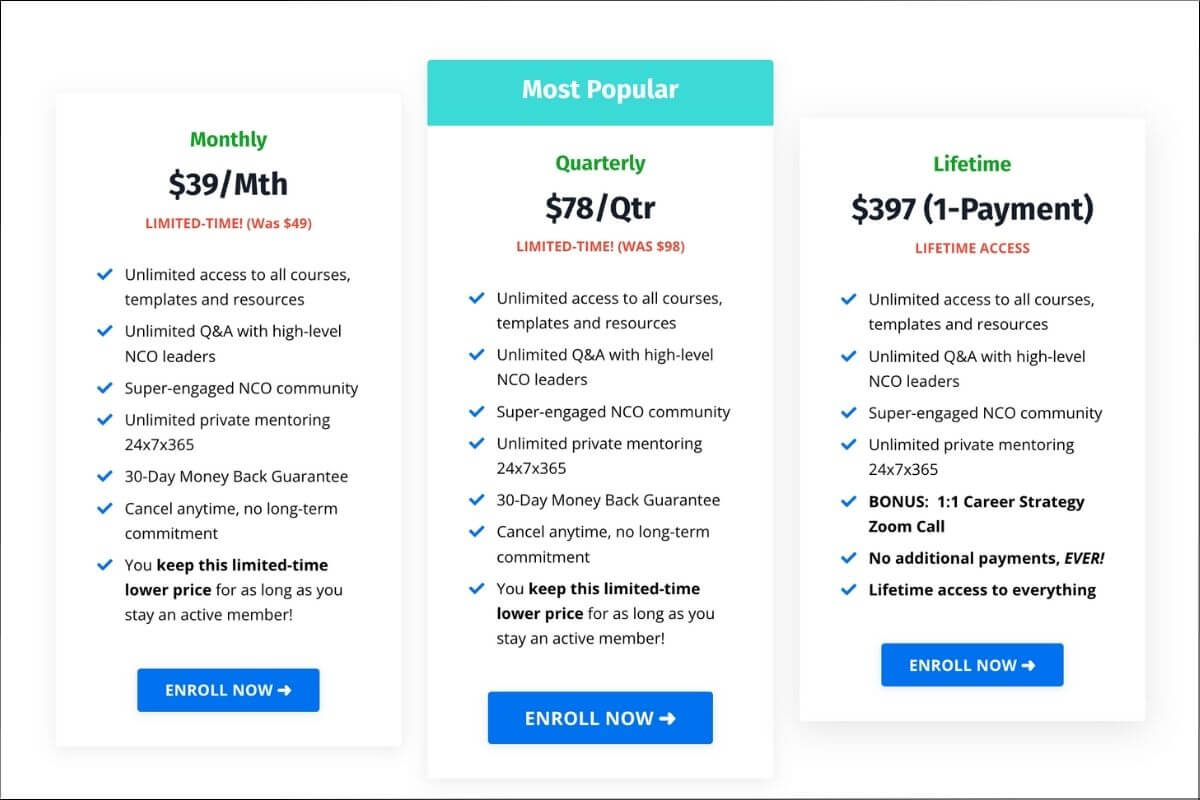The width and height of the screenshot is (1200, 800).
Task: Select the Lifetime plan heading
Action: pos(972,164)
